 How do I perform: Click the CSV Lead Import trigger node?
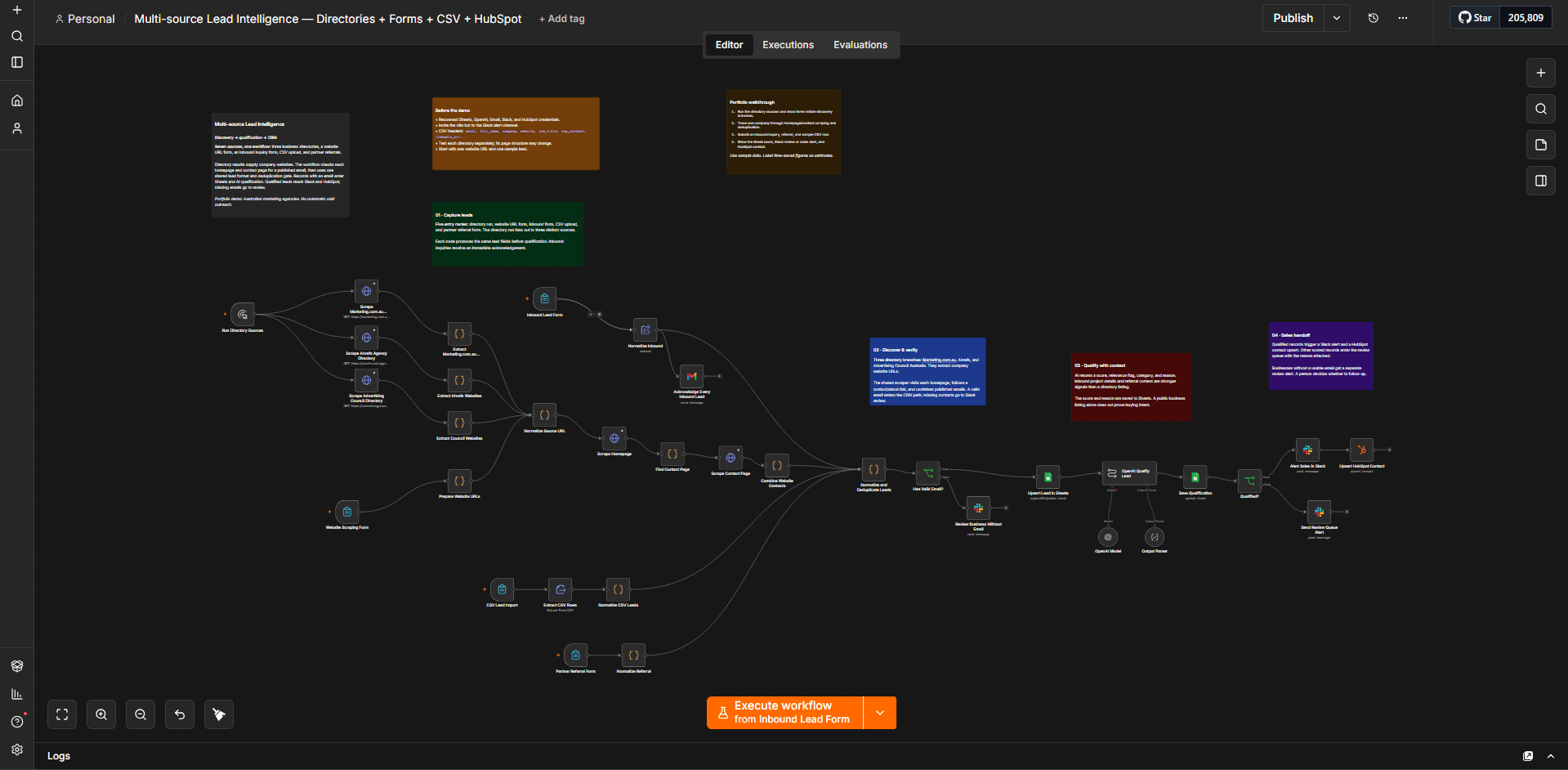tap(502, 589)
